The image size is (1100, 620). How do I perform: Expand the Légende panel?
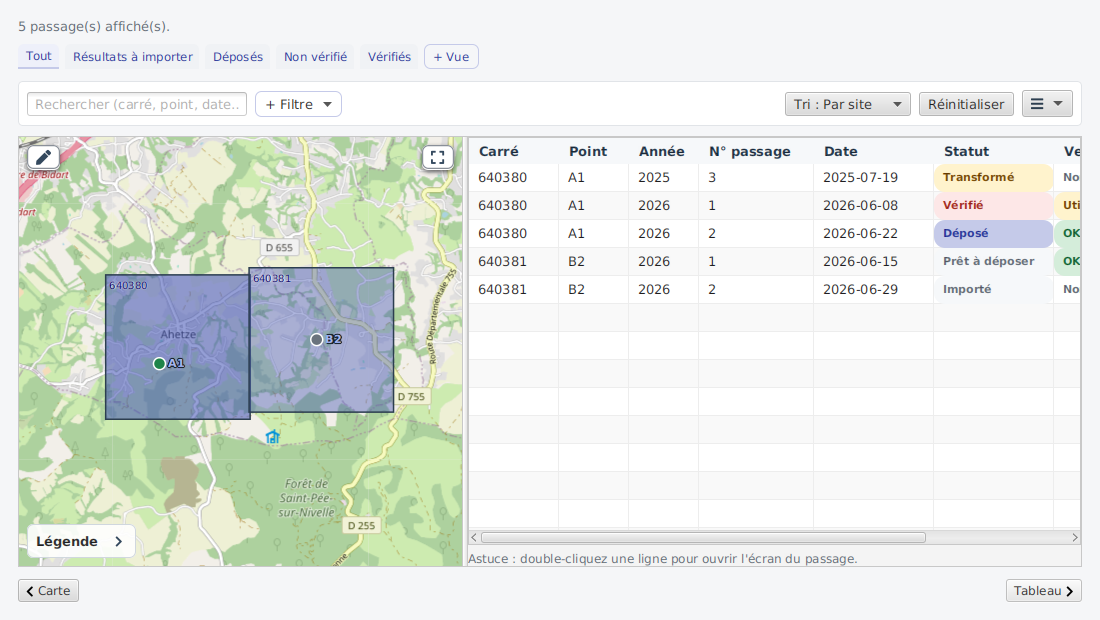pyautogui.click(x=80, y=541)
